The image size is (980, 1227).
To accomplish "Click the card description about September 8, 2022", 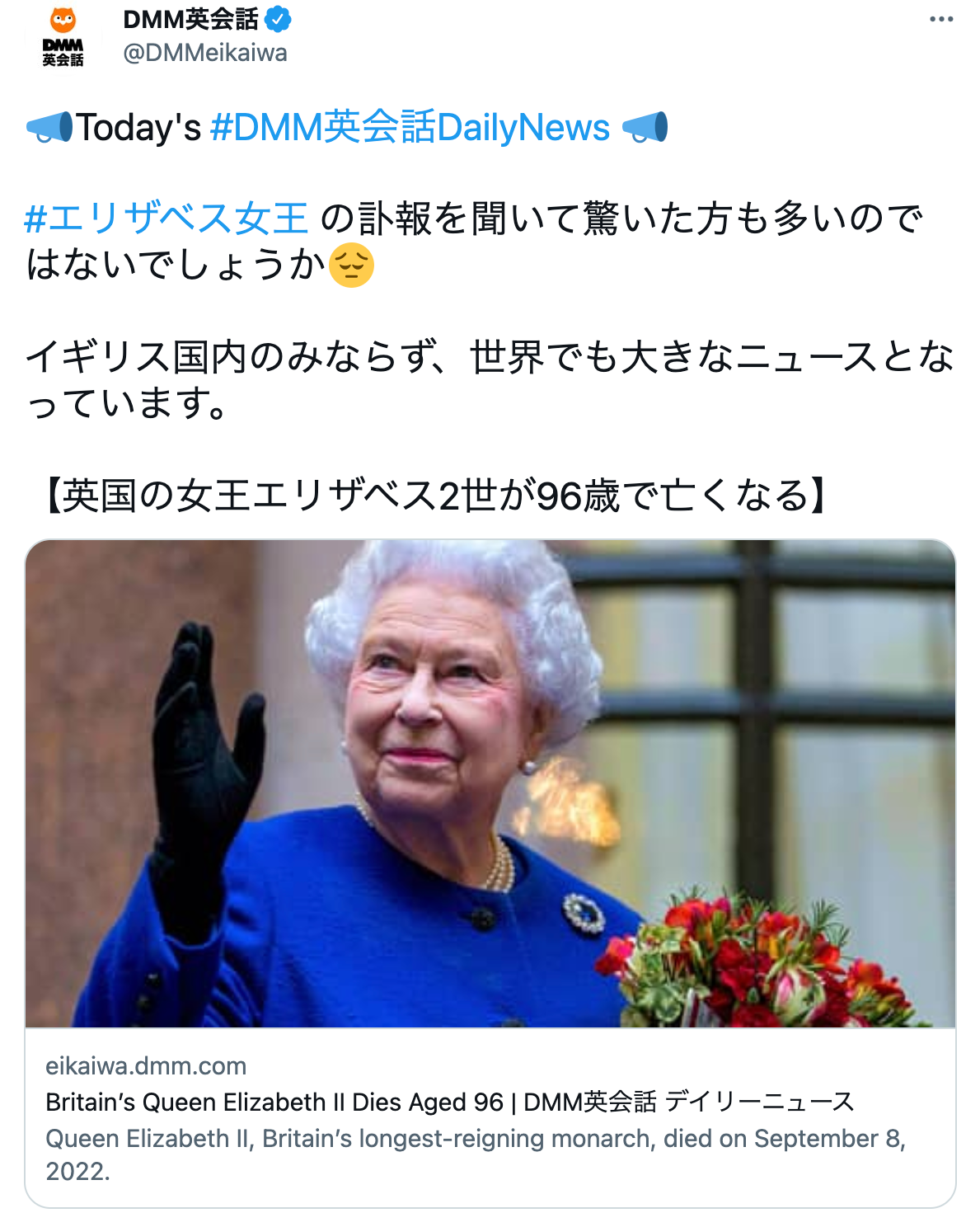I will (x=476, y=1154).
